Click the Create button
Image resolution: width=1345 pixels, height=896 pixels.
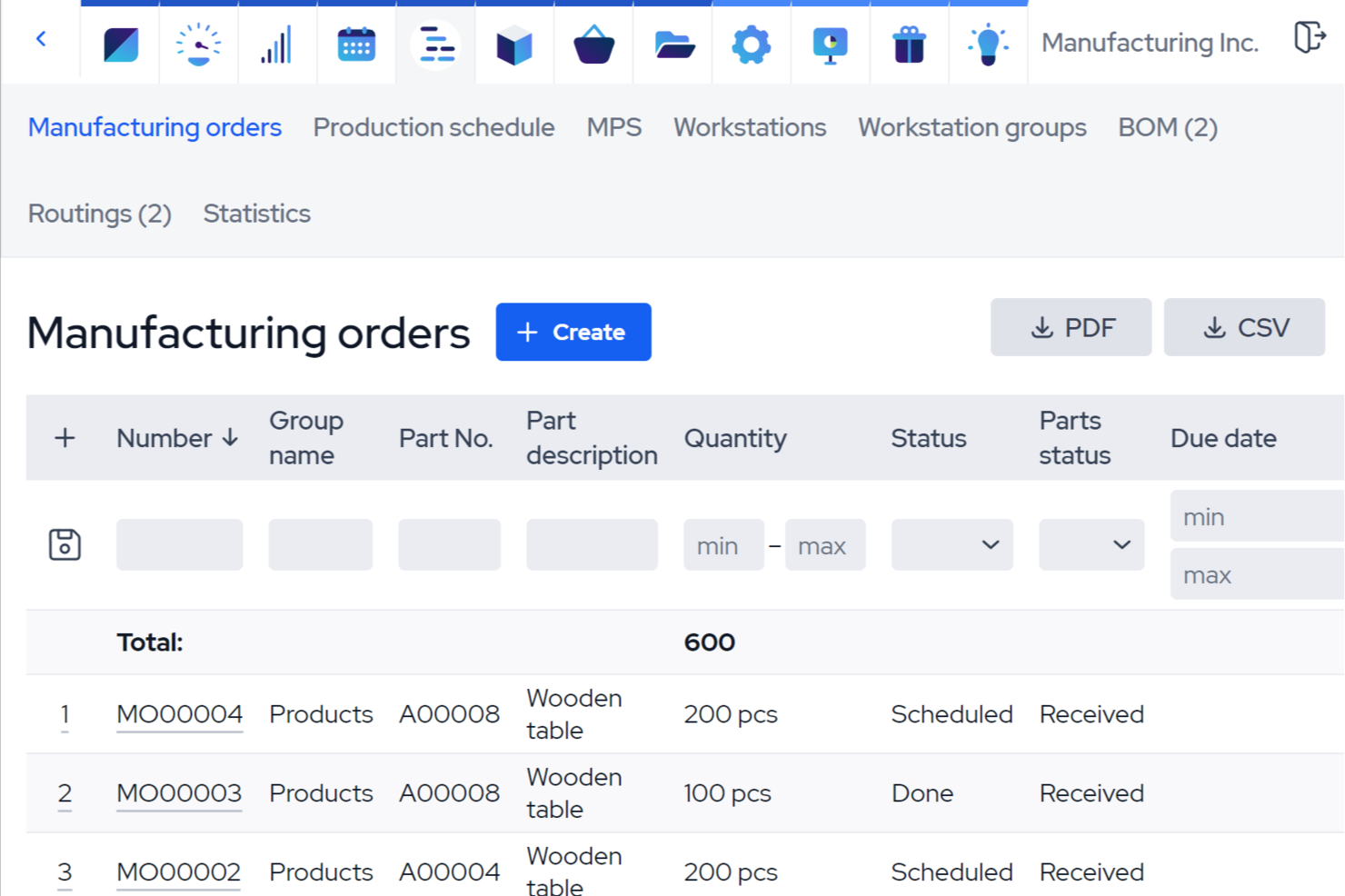pyautogui.click(x=573, y=332)
